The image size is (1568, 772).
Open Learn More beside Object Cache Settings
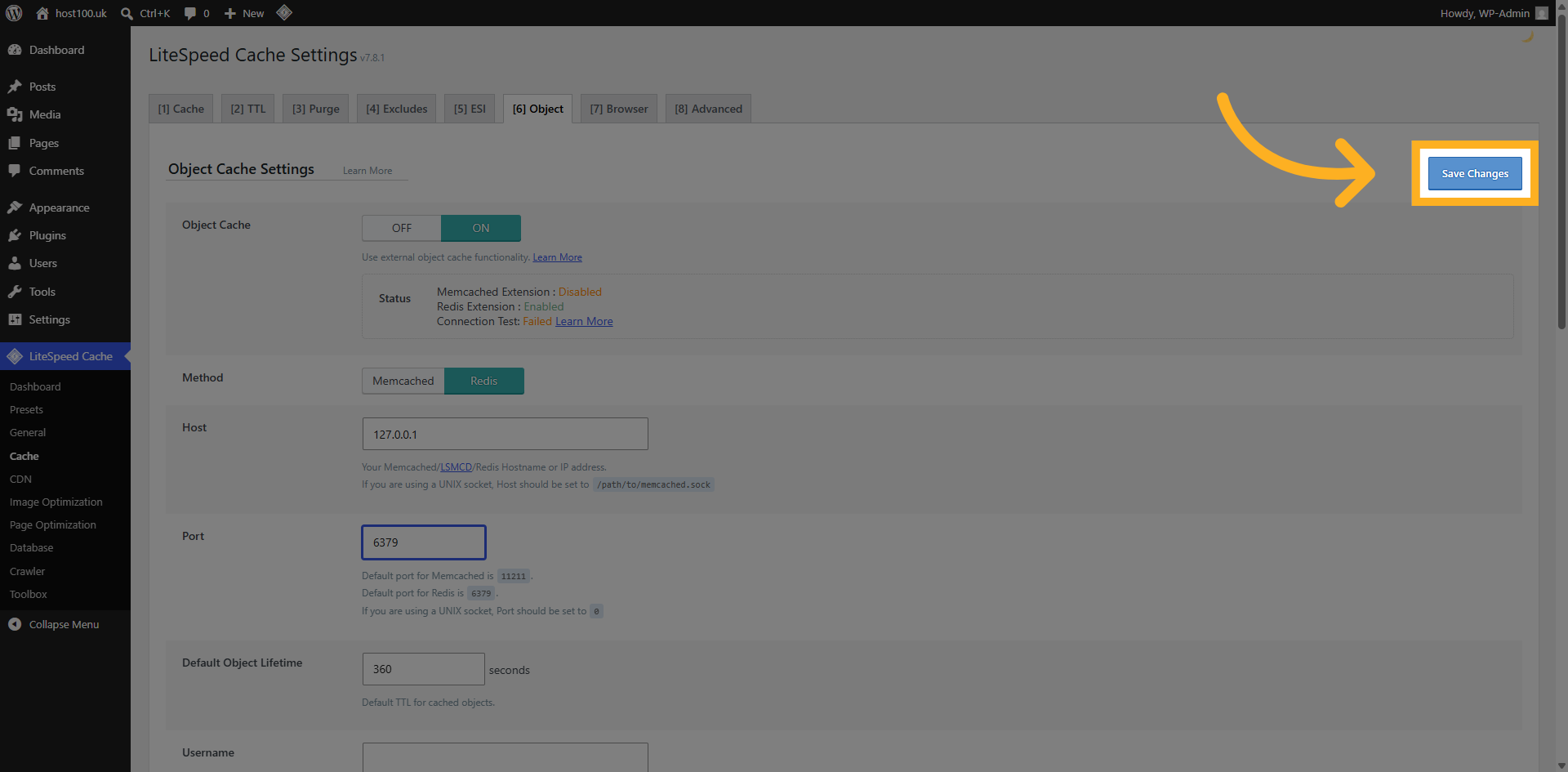(367, 171)
